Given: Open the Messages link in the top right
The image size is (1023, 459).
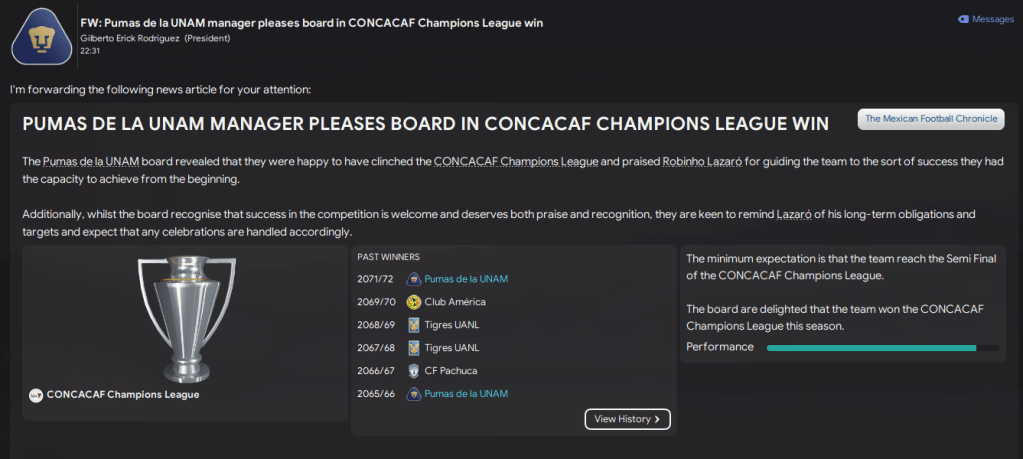Looking at the screenshot, I should coord(992,19).
